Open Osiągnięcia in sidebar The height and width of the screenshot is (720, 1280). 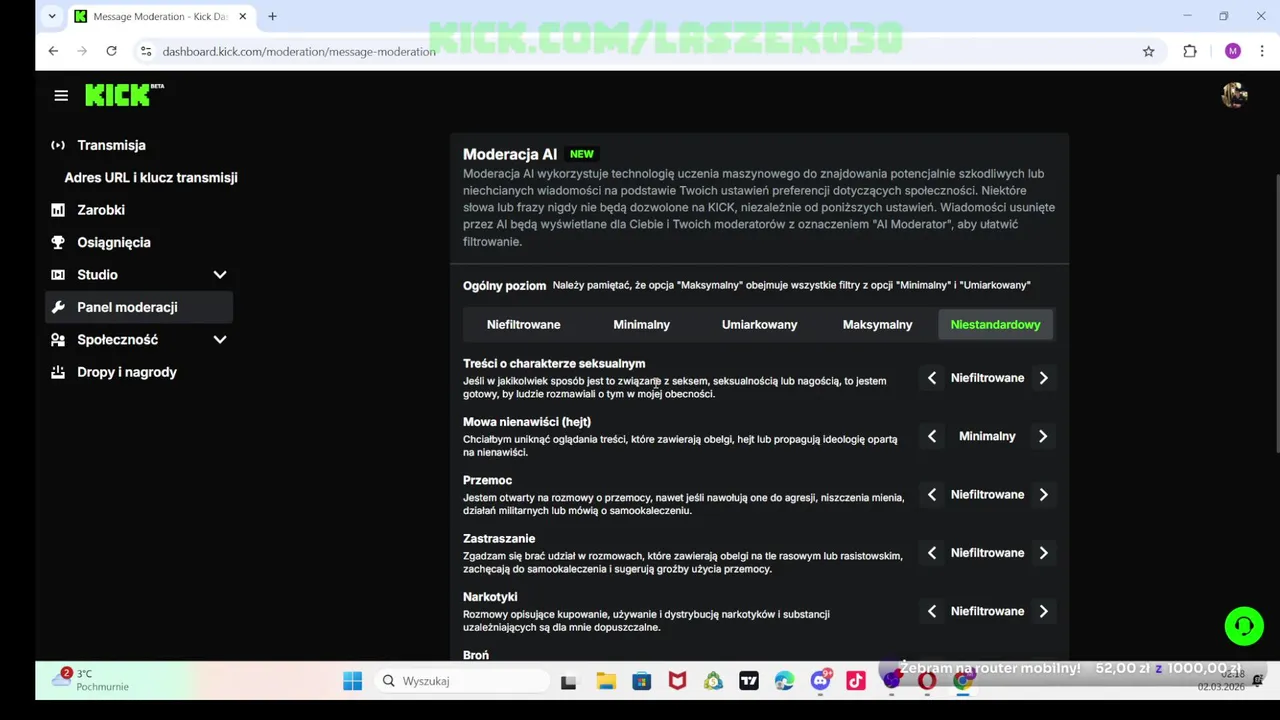point(114,242)
